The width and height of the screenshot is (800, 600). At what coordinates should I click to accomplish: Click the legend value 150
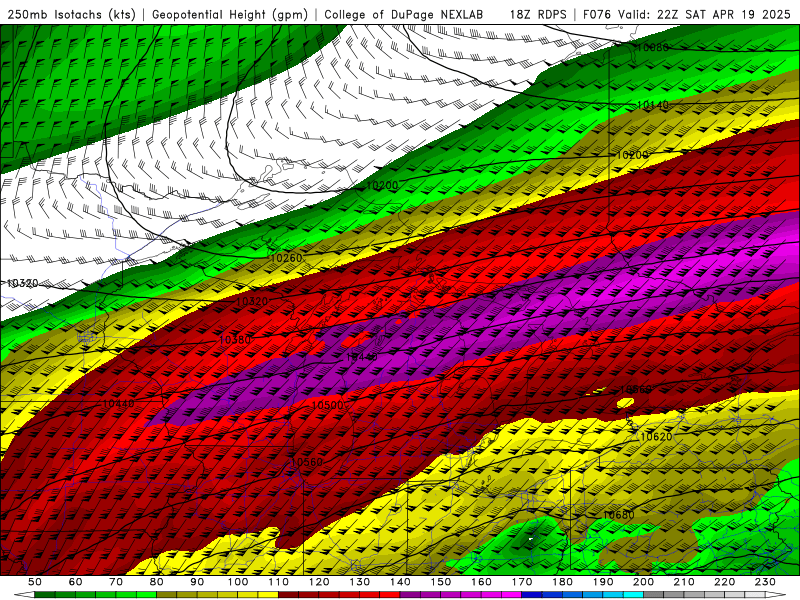[441, 582]
